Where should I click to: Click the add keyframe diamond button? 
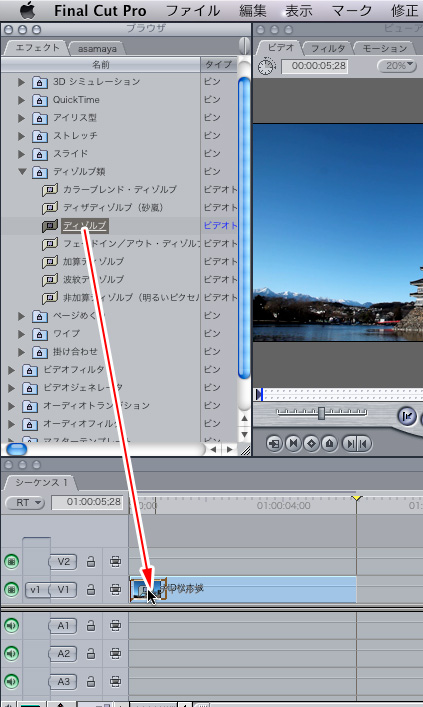coord(311,444)
